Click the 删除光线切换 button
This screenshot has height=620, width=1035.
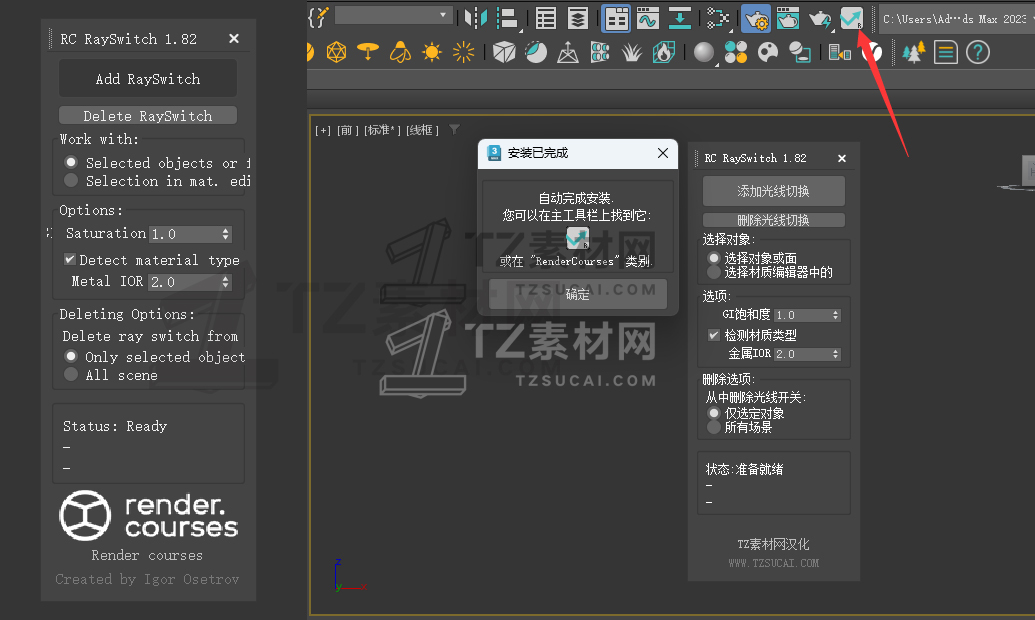point(774,220)
